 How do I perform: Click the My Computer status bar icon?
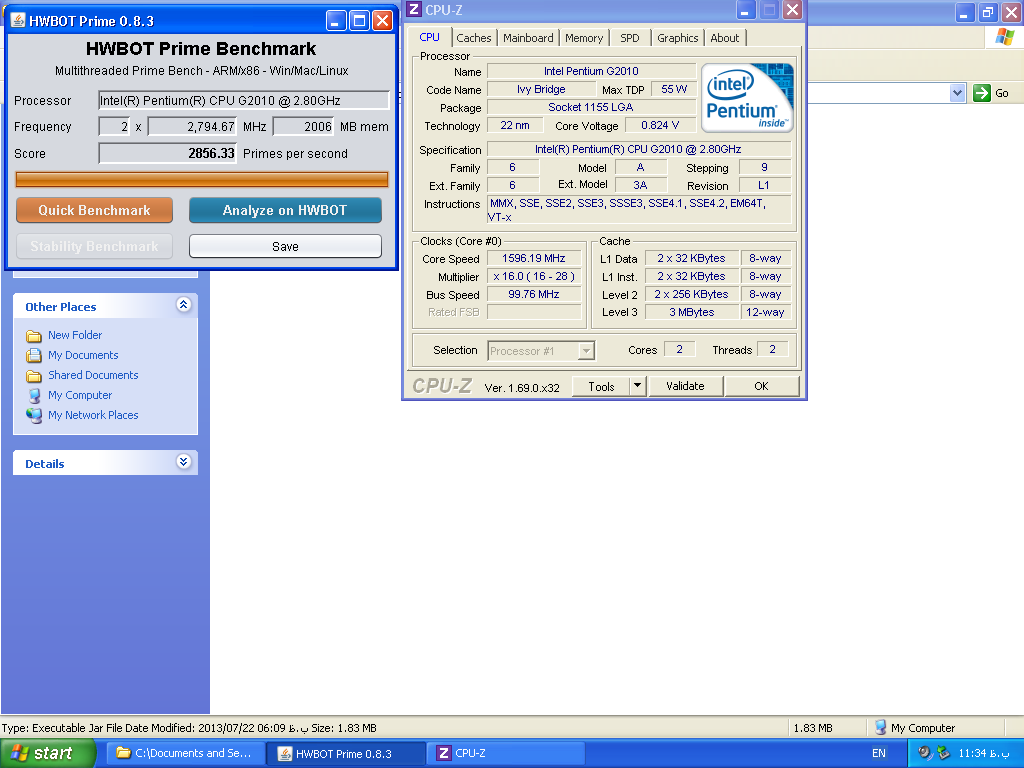[880, 728]
